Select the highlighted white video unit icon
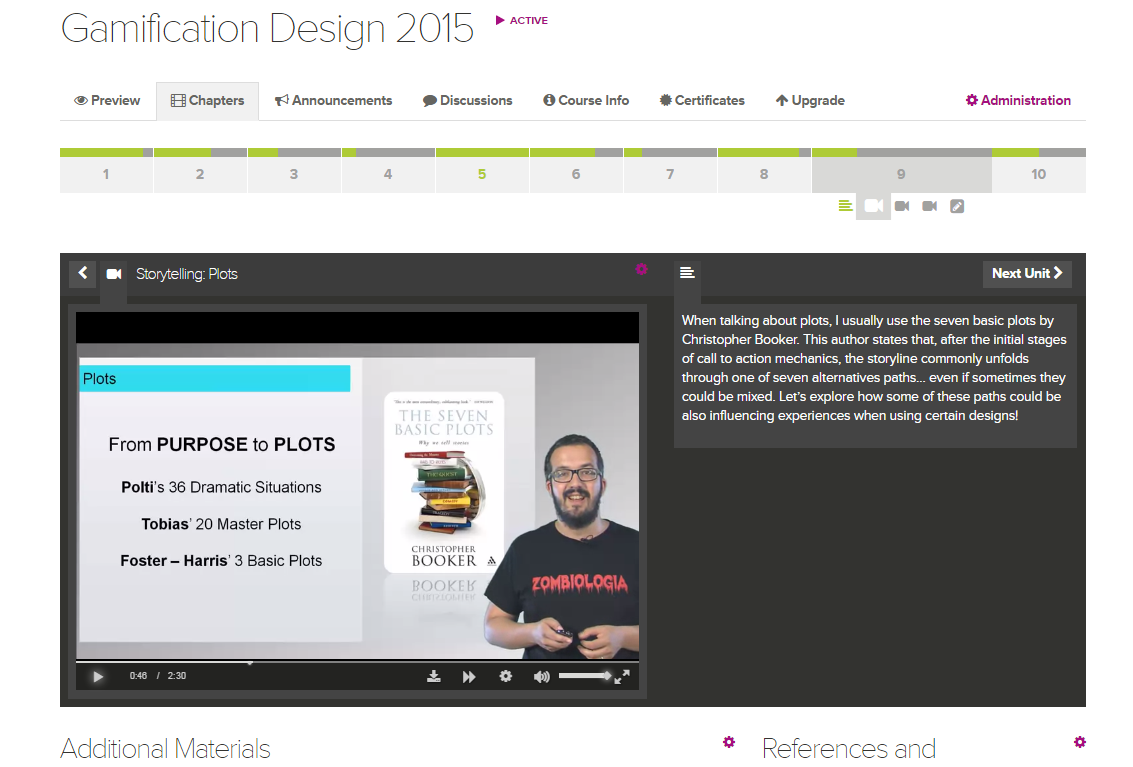Image resolution: width=1133 pixels, height=767 pixels. pyautogui.click(x=873, y=206)
